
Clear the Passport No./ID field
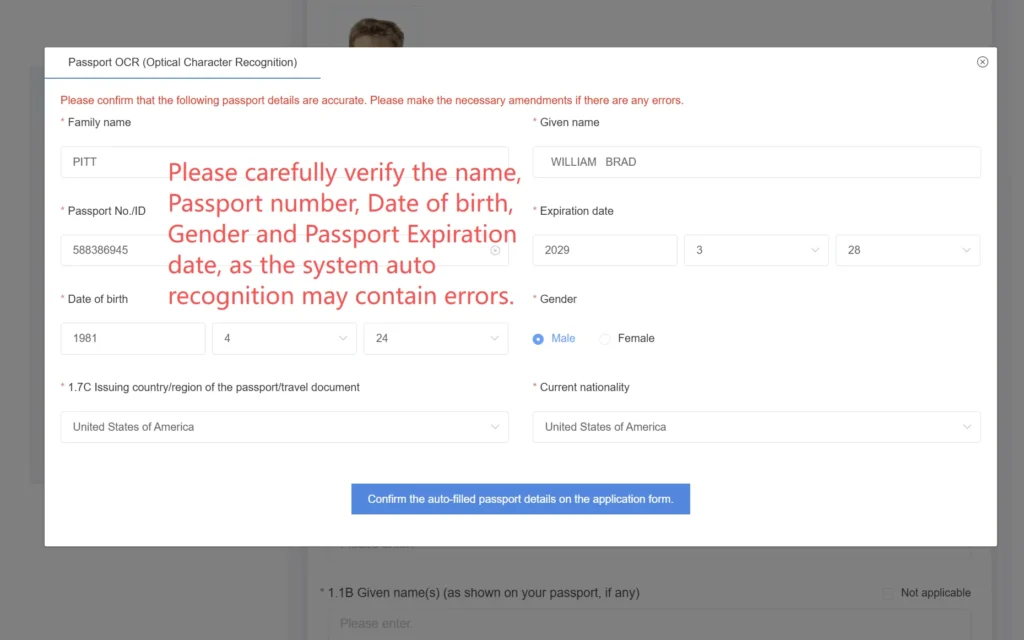[495, 250]
